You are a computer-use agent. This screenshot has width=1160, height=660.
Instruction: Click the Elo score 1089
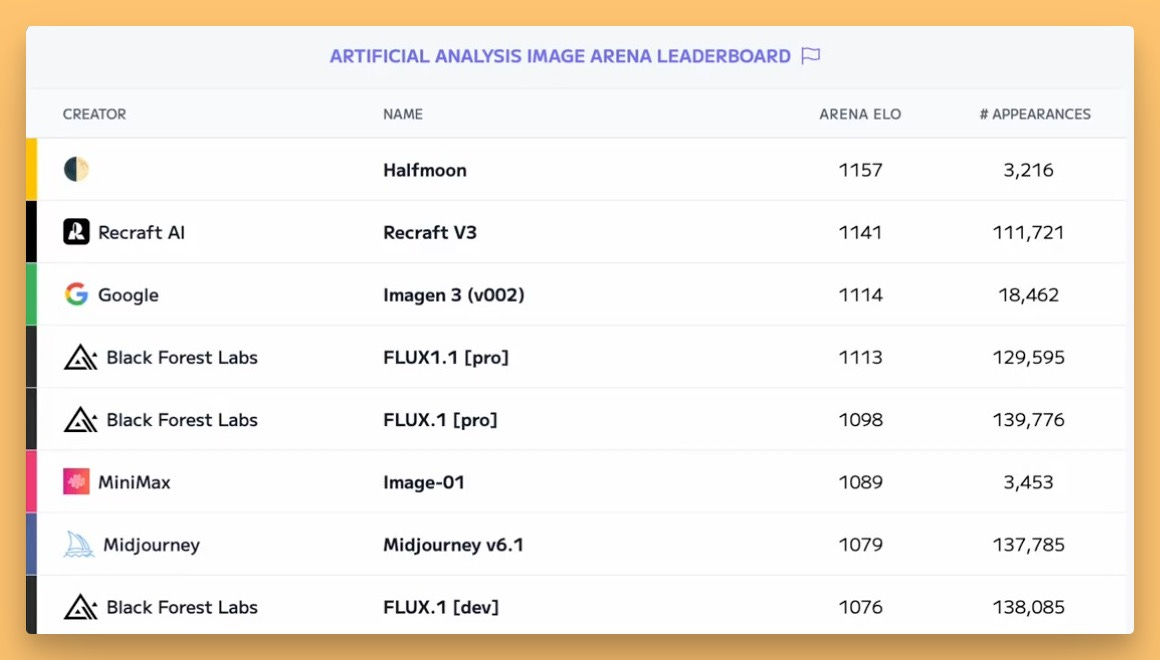[860, 482]
